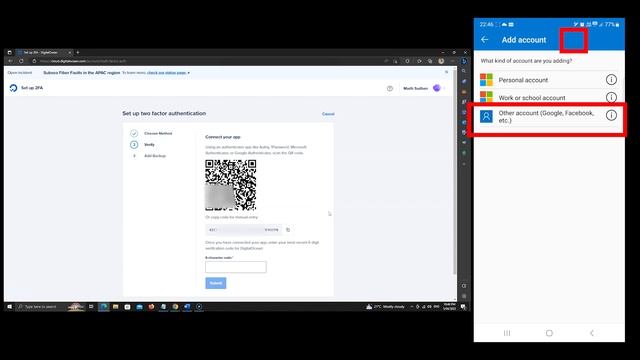Screen dimensions: 640x360
Task: Open Windows Start menu
Action: tap(9, 307)
